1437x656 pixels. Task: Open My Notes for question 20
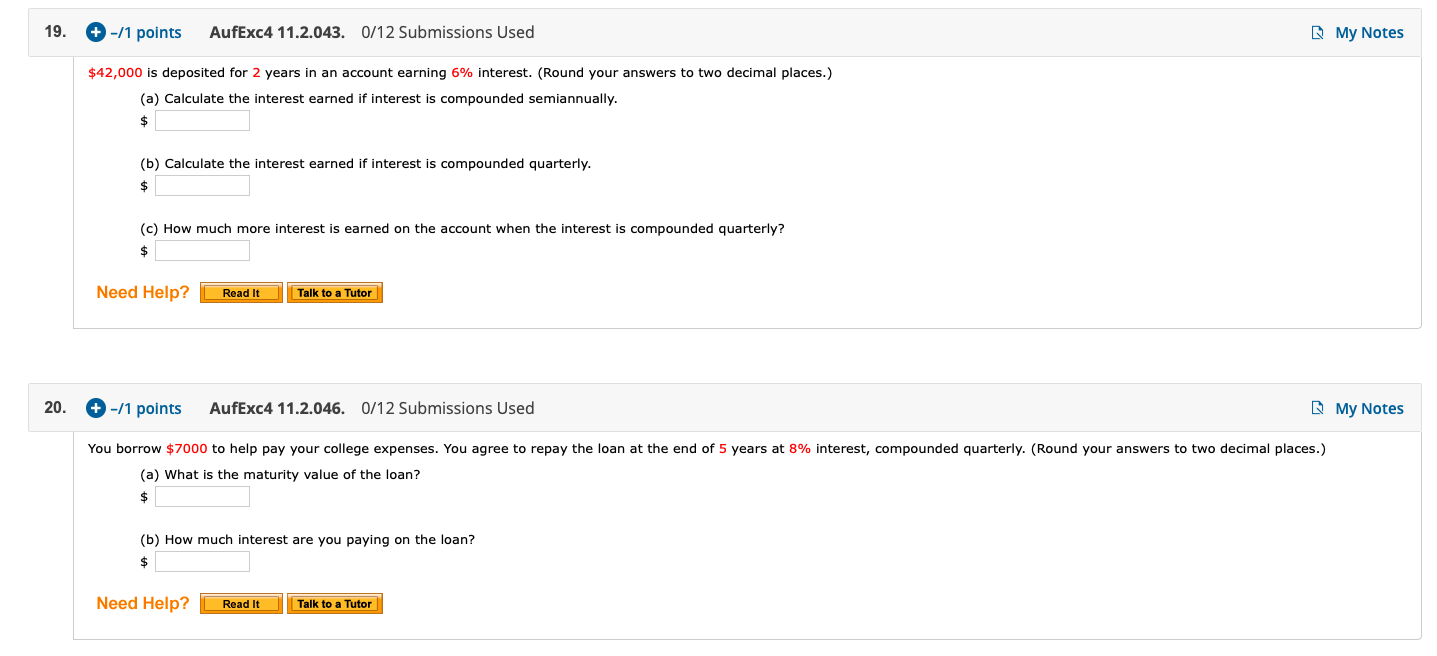(1369, 407)
